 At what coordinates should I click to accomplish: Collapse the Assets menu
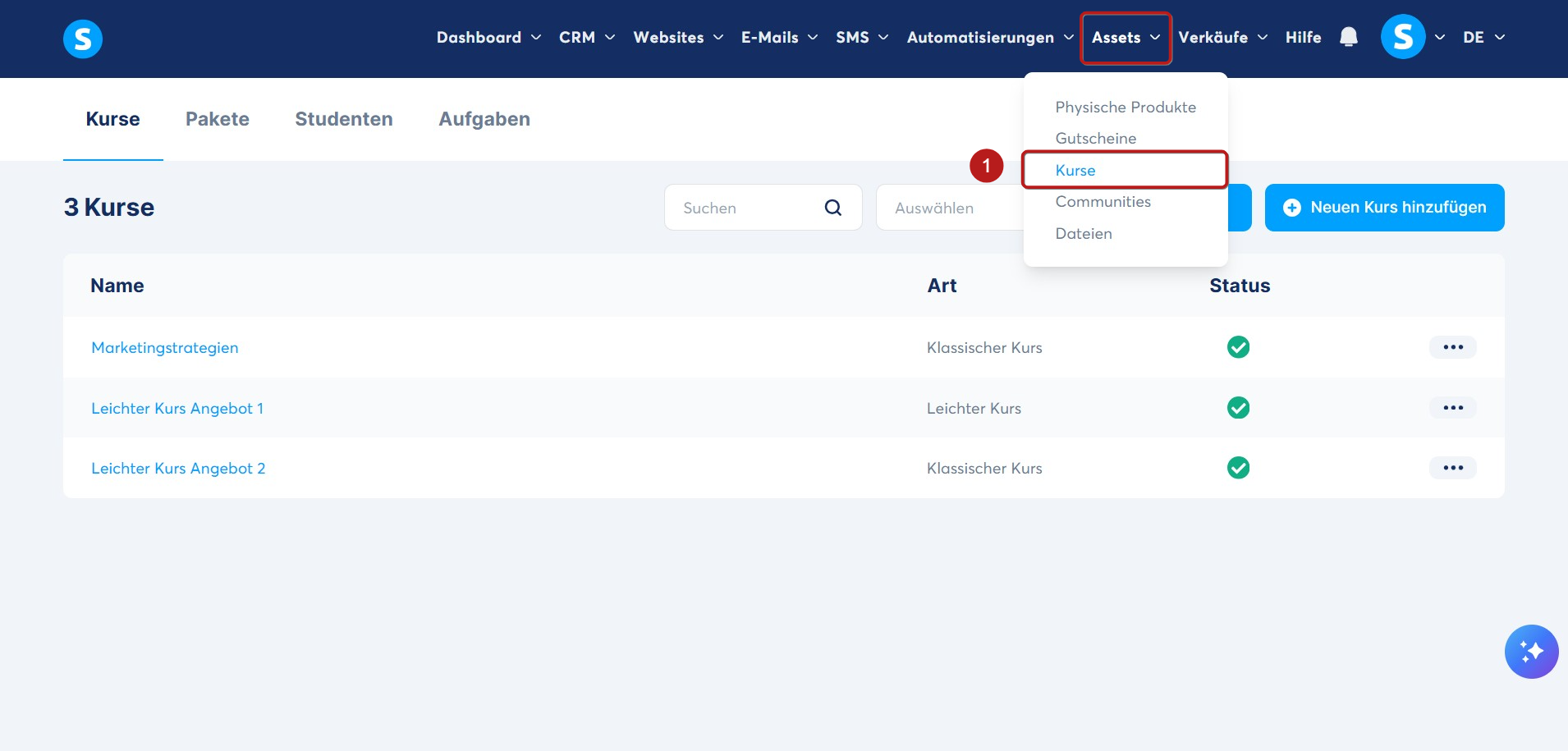tap(1126, 38)
